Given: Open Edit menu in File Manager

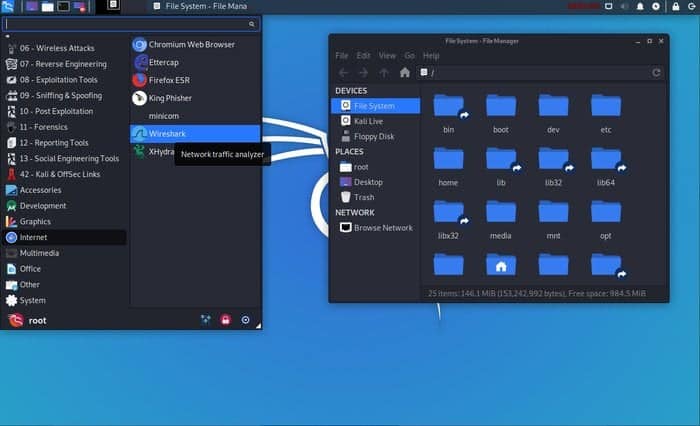Looking at the screenshot, I should point(363,56).
